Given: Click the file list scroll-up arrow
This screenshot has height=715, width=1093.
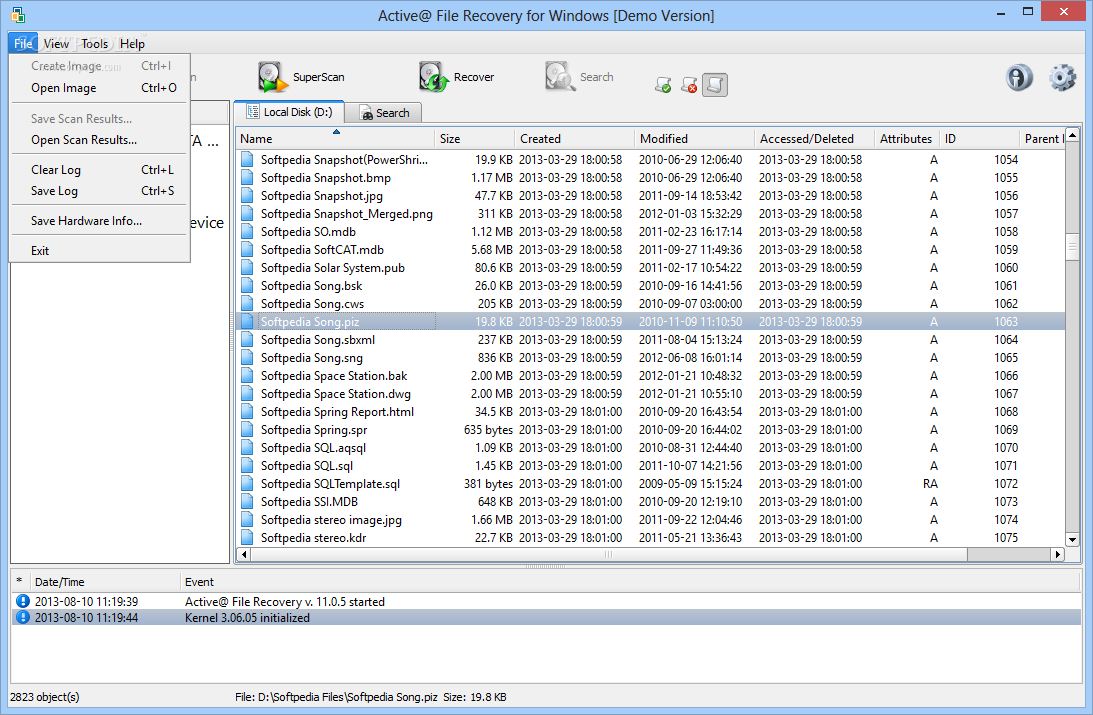Looking at the screenshot, I should click(x=1072, y=134).
